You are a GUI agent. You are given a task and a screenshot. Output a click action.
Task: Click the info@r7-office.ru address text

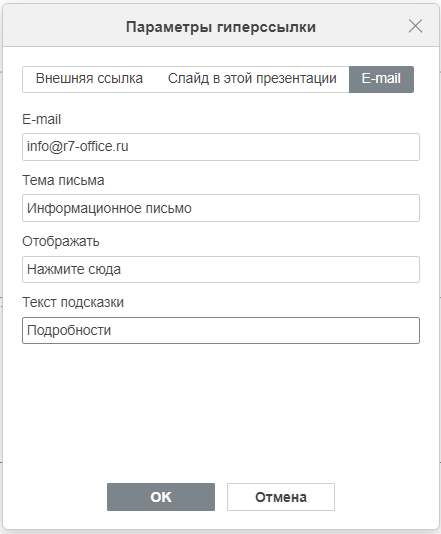[x=78, y=146]
